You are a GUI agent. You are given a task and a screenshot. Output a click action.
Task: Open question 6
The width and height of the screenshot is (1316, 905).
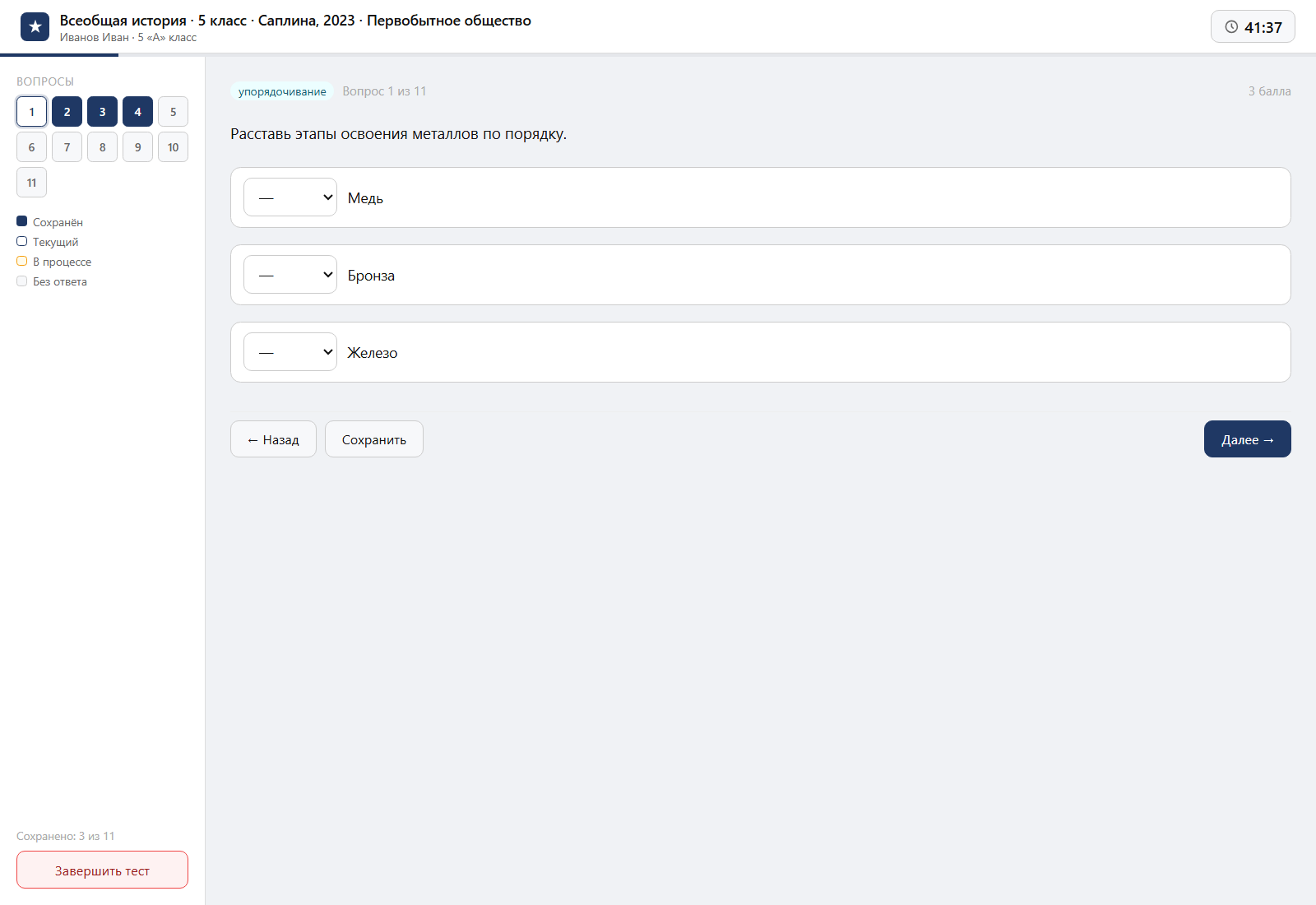(x=31, y=147)
